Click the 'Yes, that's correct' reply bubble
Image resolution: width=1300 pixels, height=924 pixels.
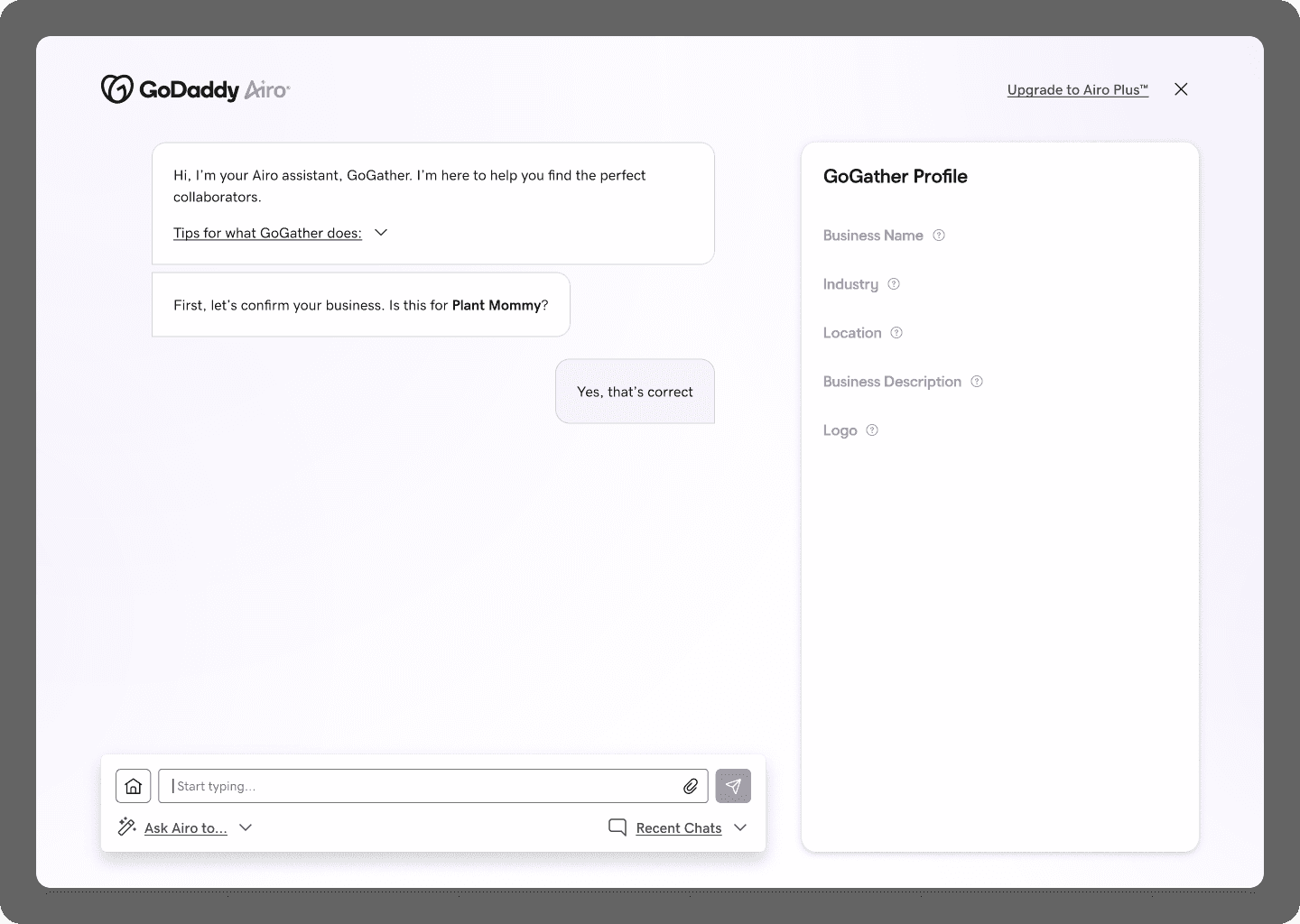tap(635, 392)
